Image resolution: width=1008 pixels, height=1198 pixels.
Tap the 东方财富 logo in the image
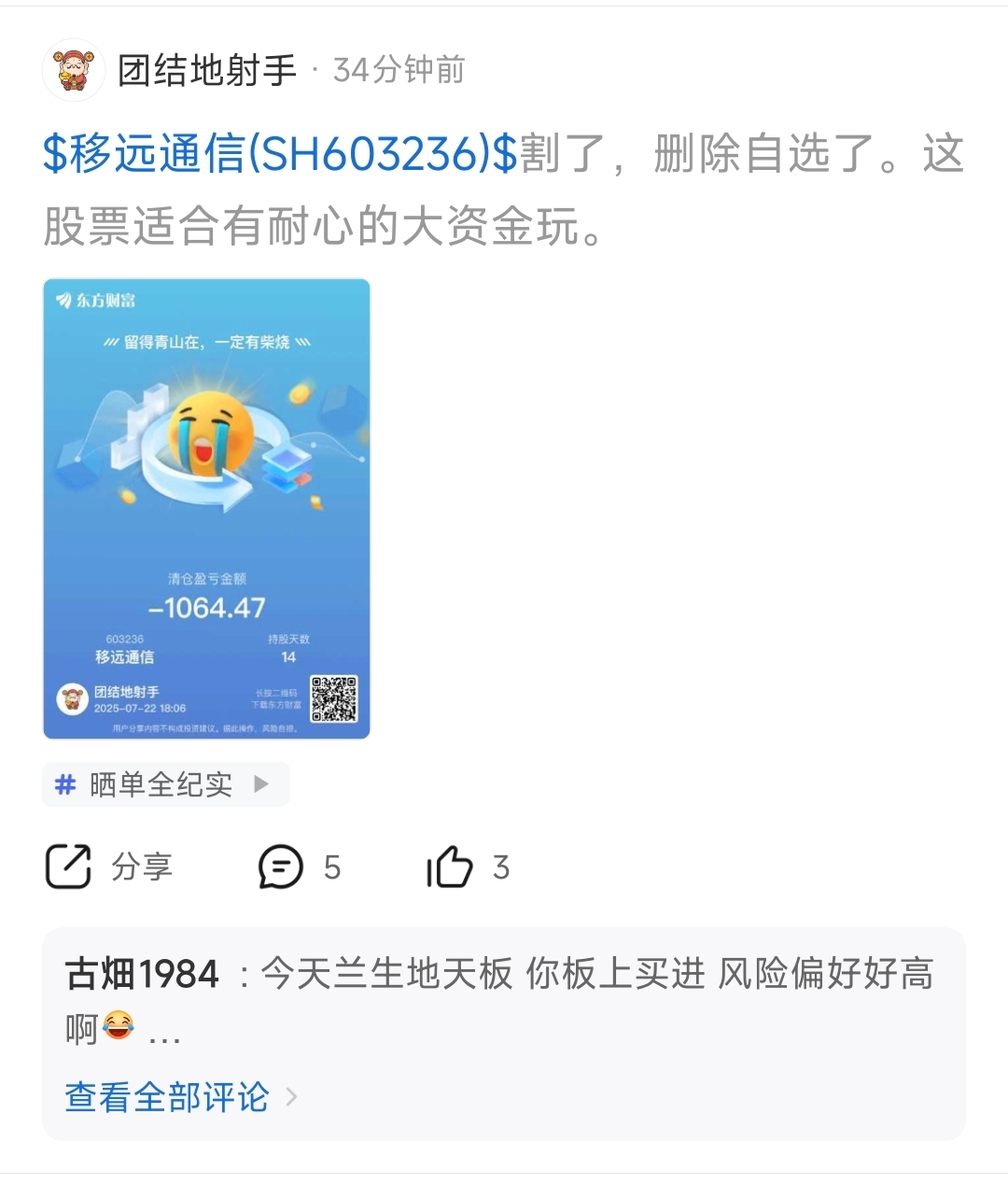coord(96,301)
